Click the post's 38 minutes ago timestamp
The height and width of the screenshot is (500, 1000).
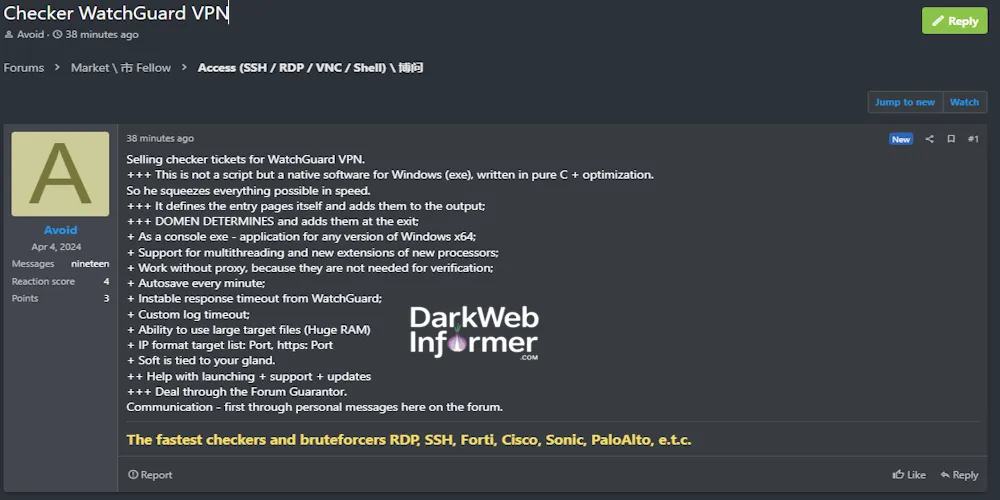160,139
